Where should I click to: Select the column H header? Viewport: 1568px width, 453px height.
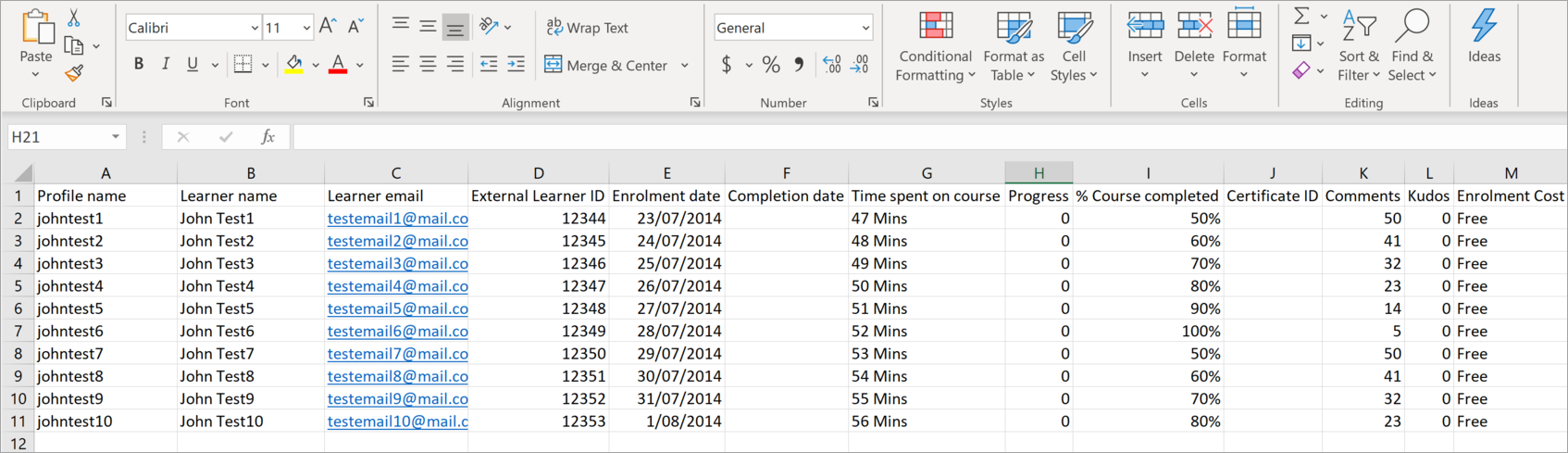coord(1039,173)
